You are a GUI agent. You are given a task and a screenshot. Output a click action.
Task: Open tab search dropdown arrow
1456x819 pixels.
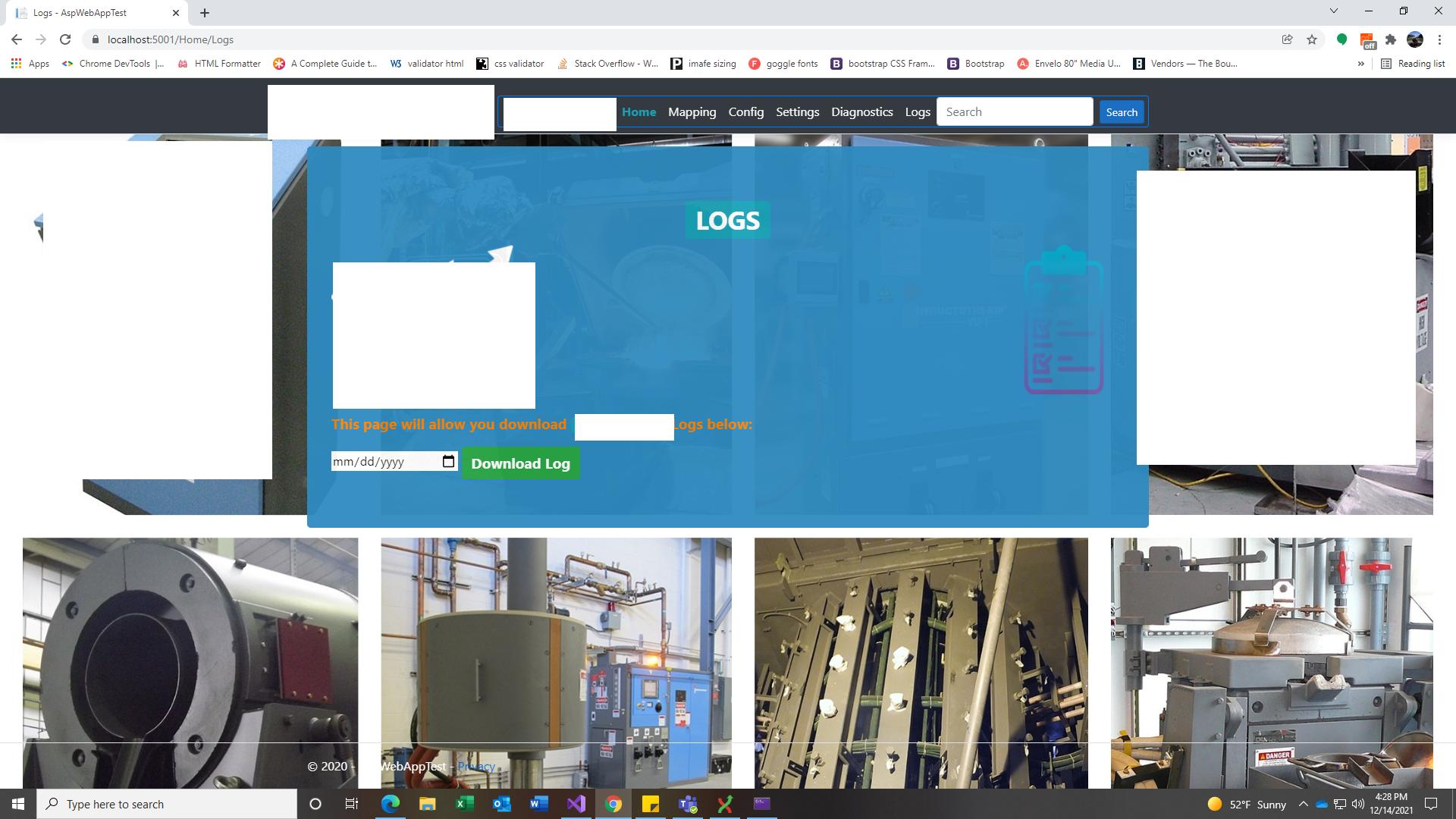1333,11
